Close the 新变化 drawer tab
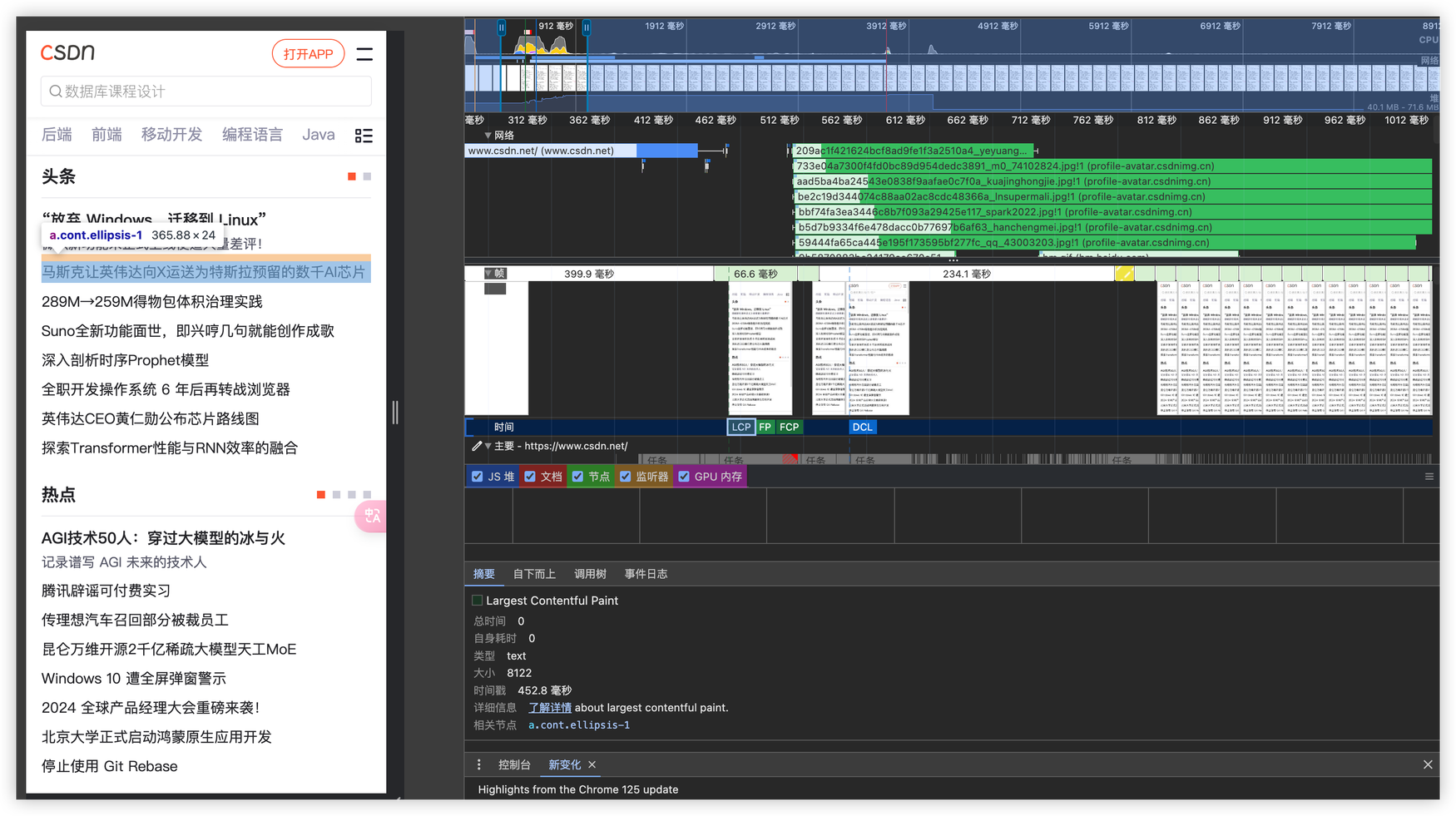The height and width of the screenshot is (816, 1456). click(592, 764)
